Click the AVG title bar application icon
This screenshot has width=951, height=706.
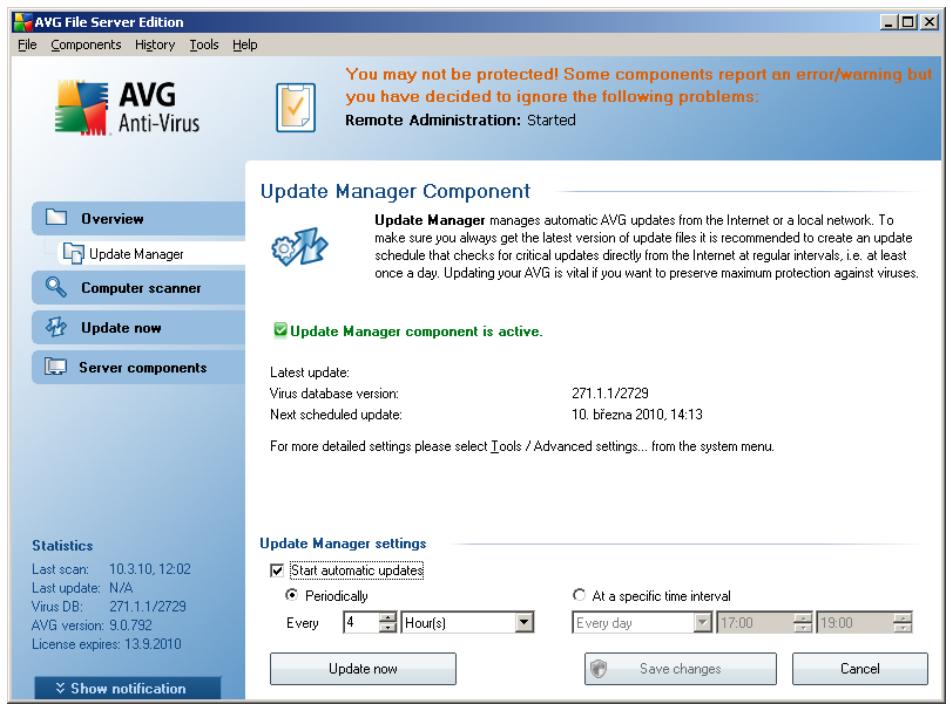22,22
